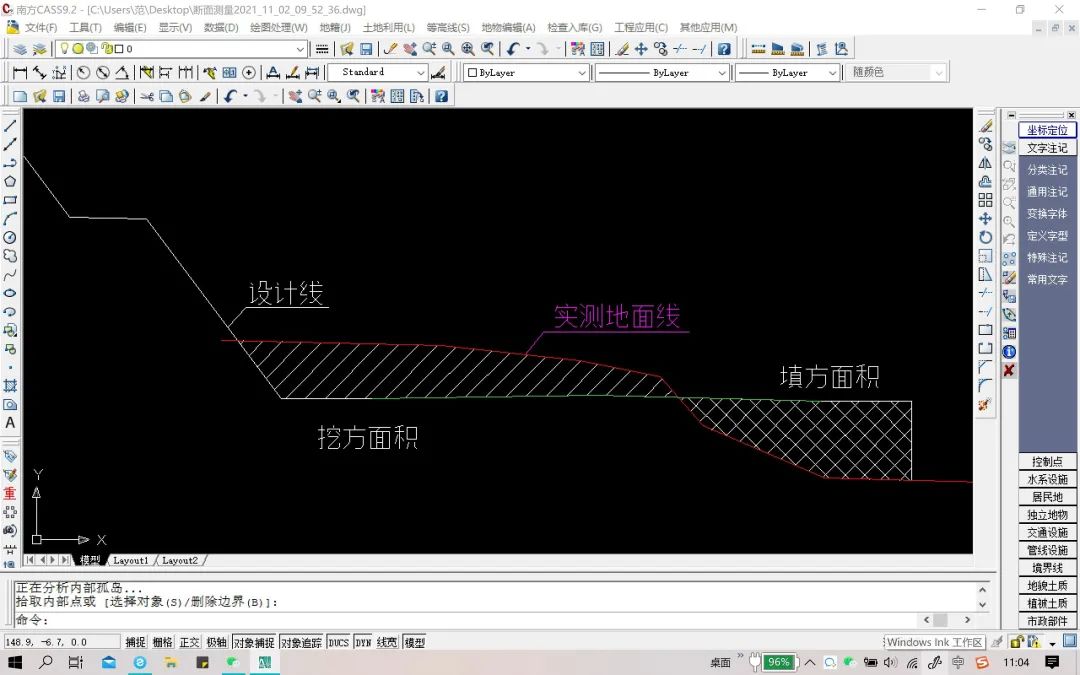Click the 植被土质 button in side panel
The width and height of the screenshot is (1080, 675).
tap(1047, 603)
